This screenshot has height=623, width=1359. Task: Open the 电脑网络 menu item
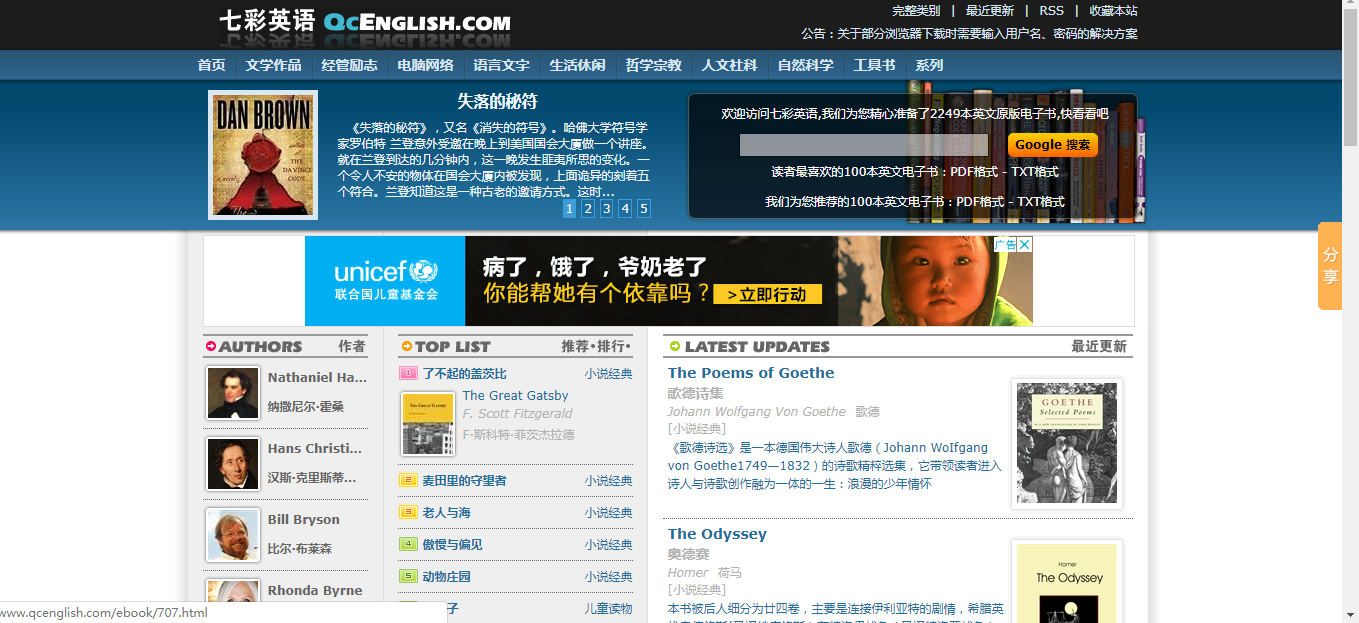click(426, 65)
